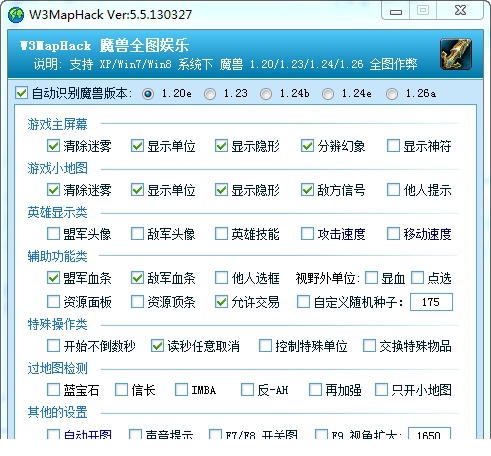Viewport: 491px width, 456px height.
Task: Choose the 1.26a version option
Action: click(x=392, y=94)
